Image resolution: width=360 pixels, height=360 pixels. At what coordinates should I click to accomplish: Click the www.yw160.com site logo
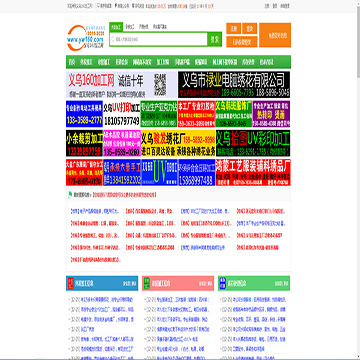tap(85, 37)
